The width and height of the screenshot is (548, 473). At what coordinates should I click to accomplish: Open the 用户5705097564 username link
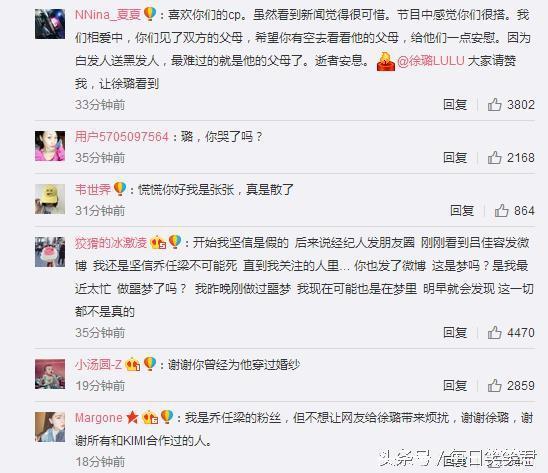[122, 137]
